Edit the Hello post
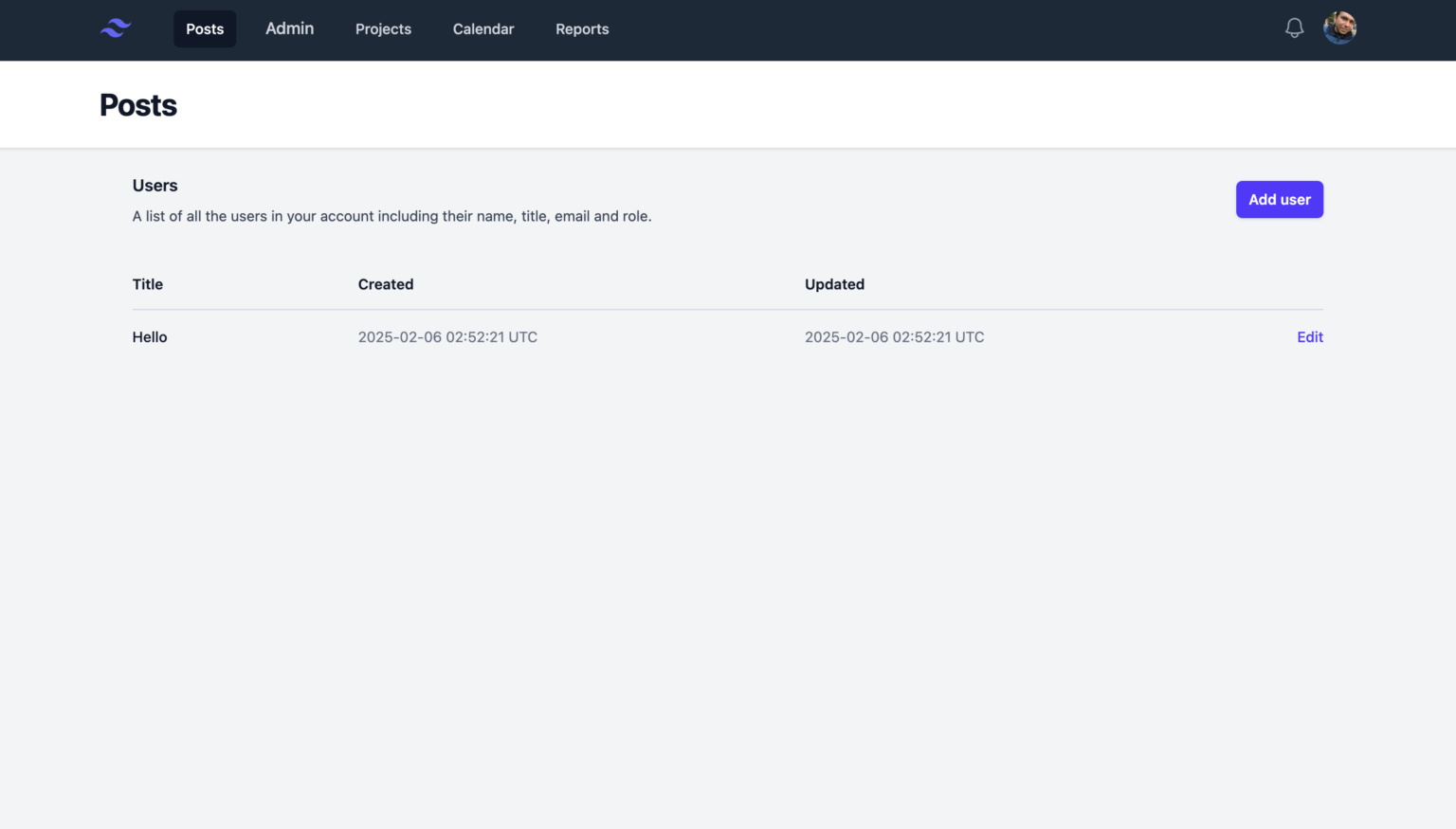 click(1310, 337)
